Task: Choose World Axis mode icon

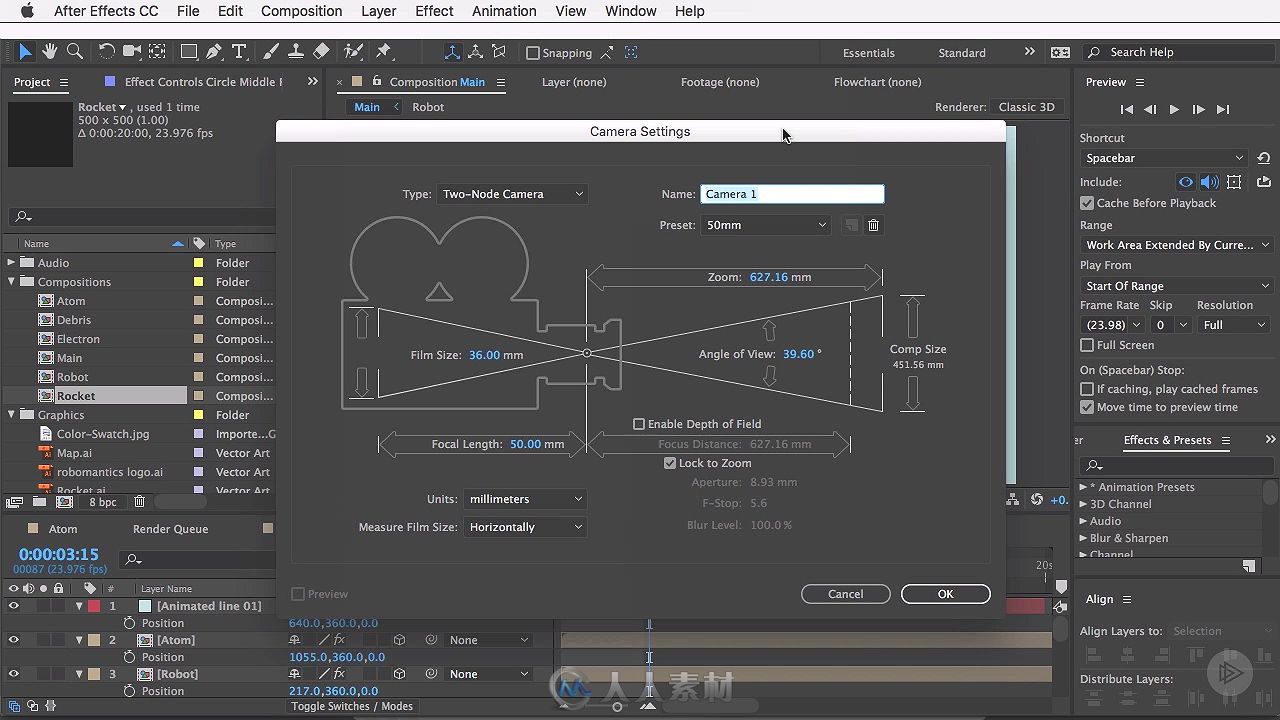Action: coord(476,52)
